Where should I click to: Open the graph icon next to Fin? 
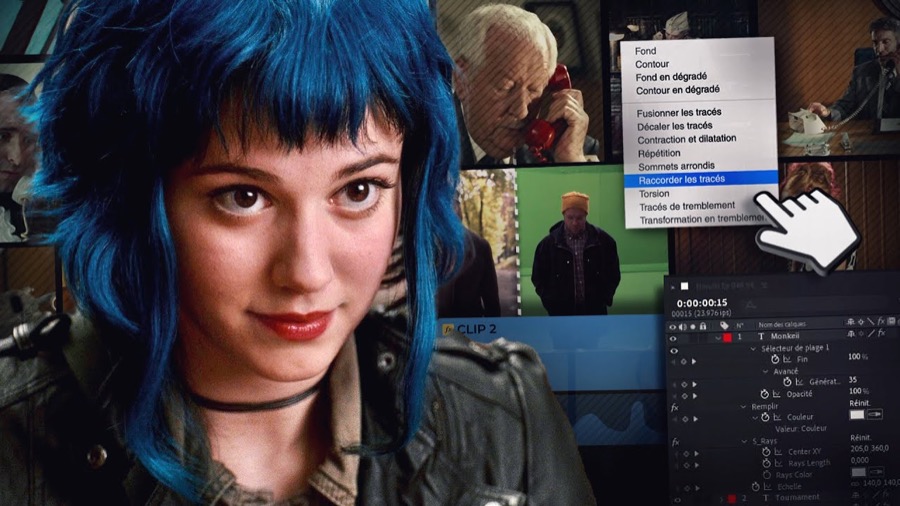point(788,360)
